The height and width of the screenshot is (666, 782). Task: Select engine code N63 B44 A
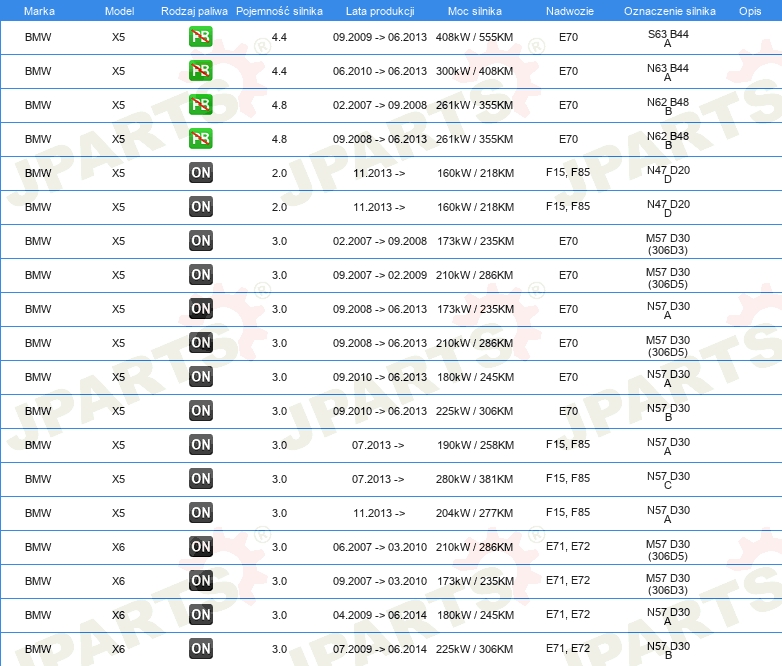[668, 72]
